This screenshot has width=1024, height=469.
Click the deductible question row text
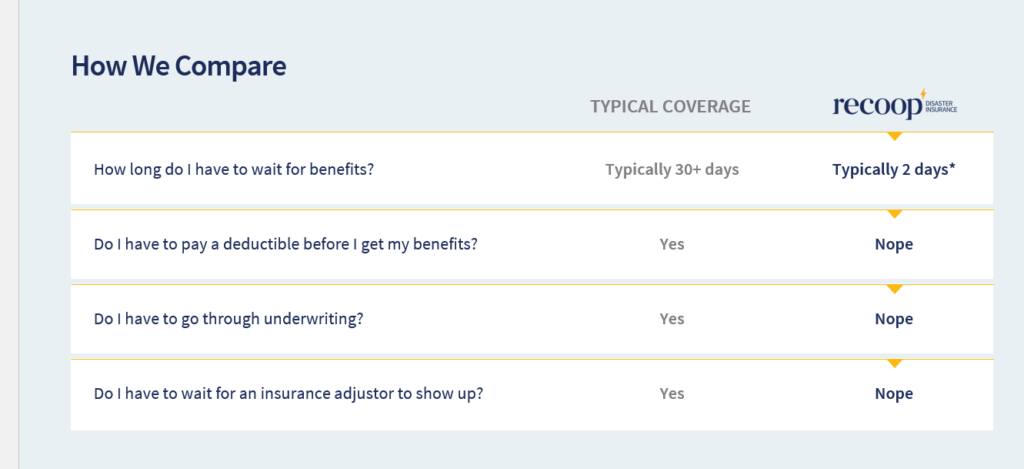(286, 244)
